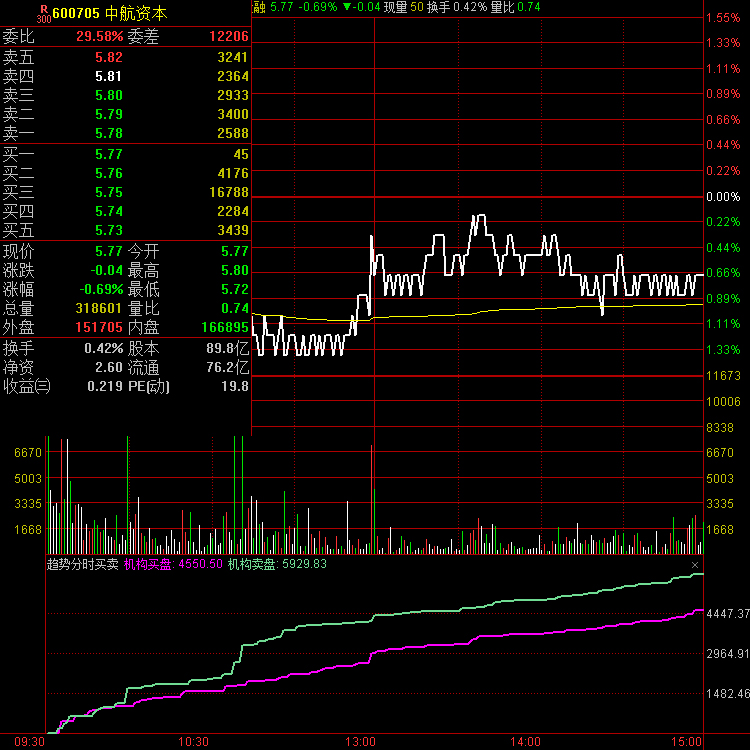
Task: Select the 卖四 ask price 5.81
Action: [x=109, y=77]
